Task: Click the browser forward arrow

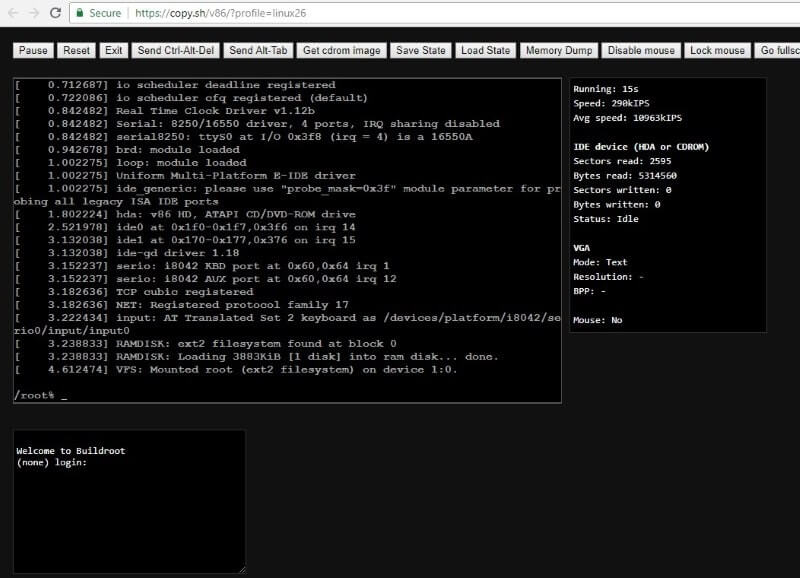Action: point(34,13)
